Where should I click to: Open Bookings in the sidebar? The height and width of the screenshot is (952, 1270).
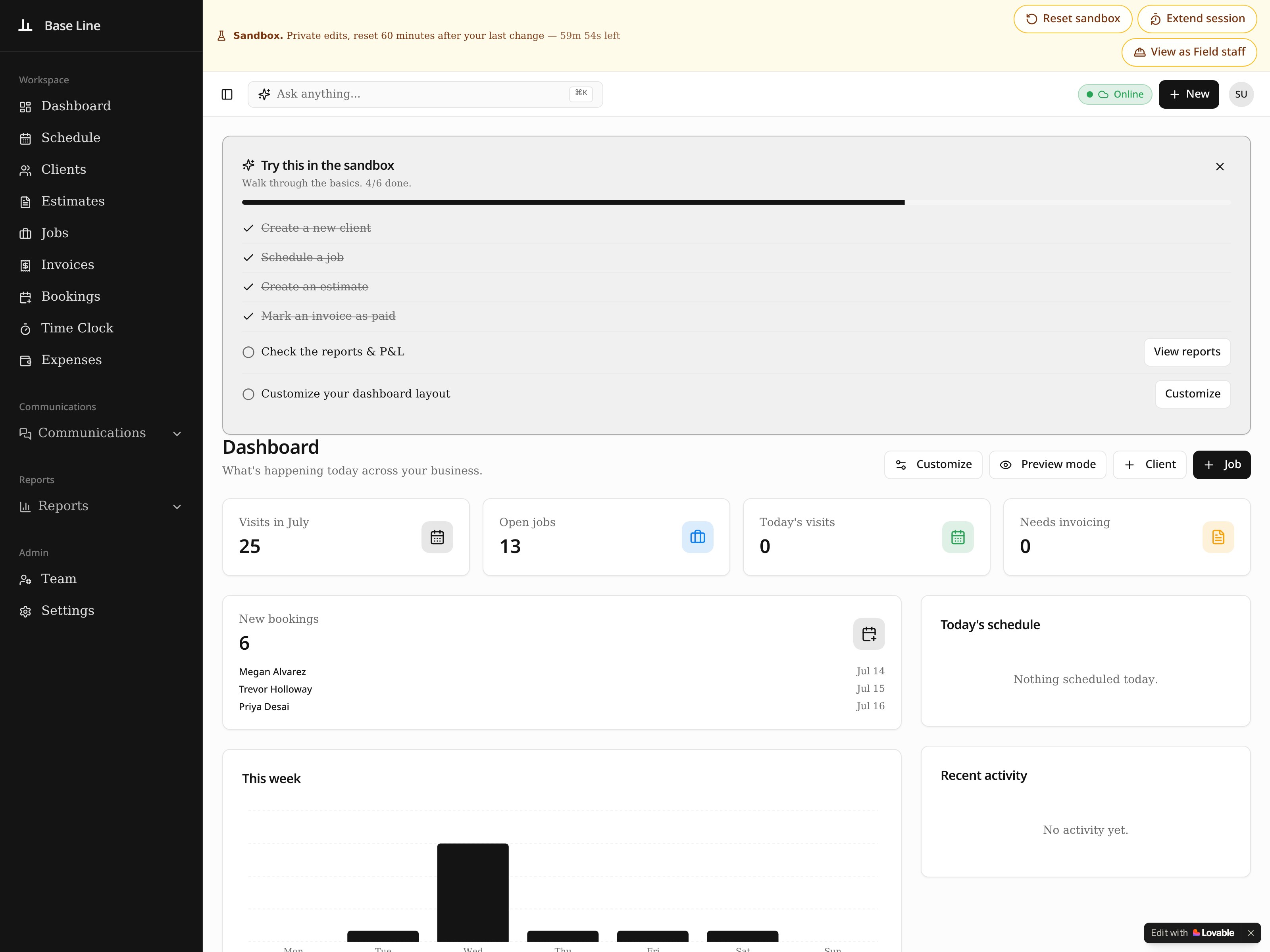point(101,297)
